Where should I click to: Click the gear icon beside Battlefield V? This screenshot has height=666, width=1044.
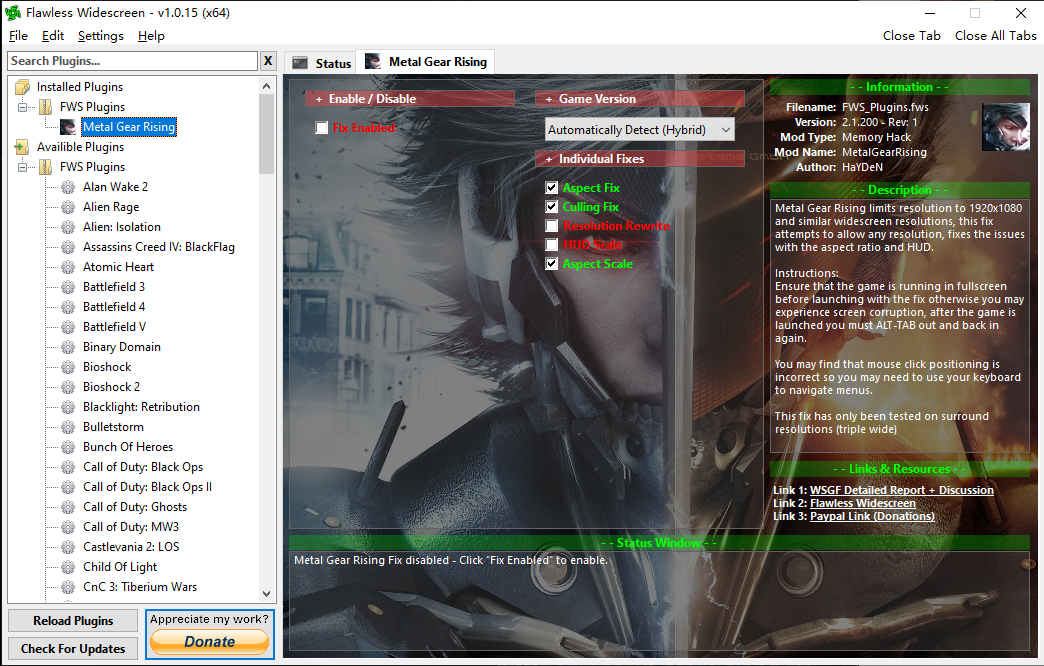[68, 327]
